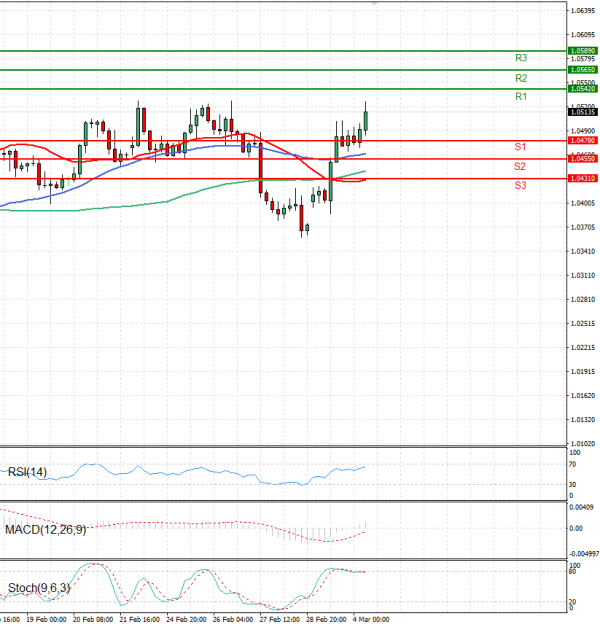Click the 27 Feb 12:00 time label
Viewport: 600px width, 627px height.
[280, 619]
